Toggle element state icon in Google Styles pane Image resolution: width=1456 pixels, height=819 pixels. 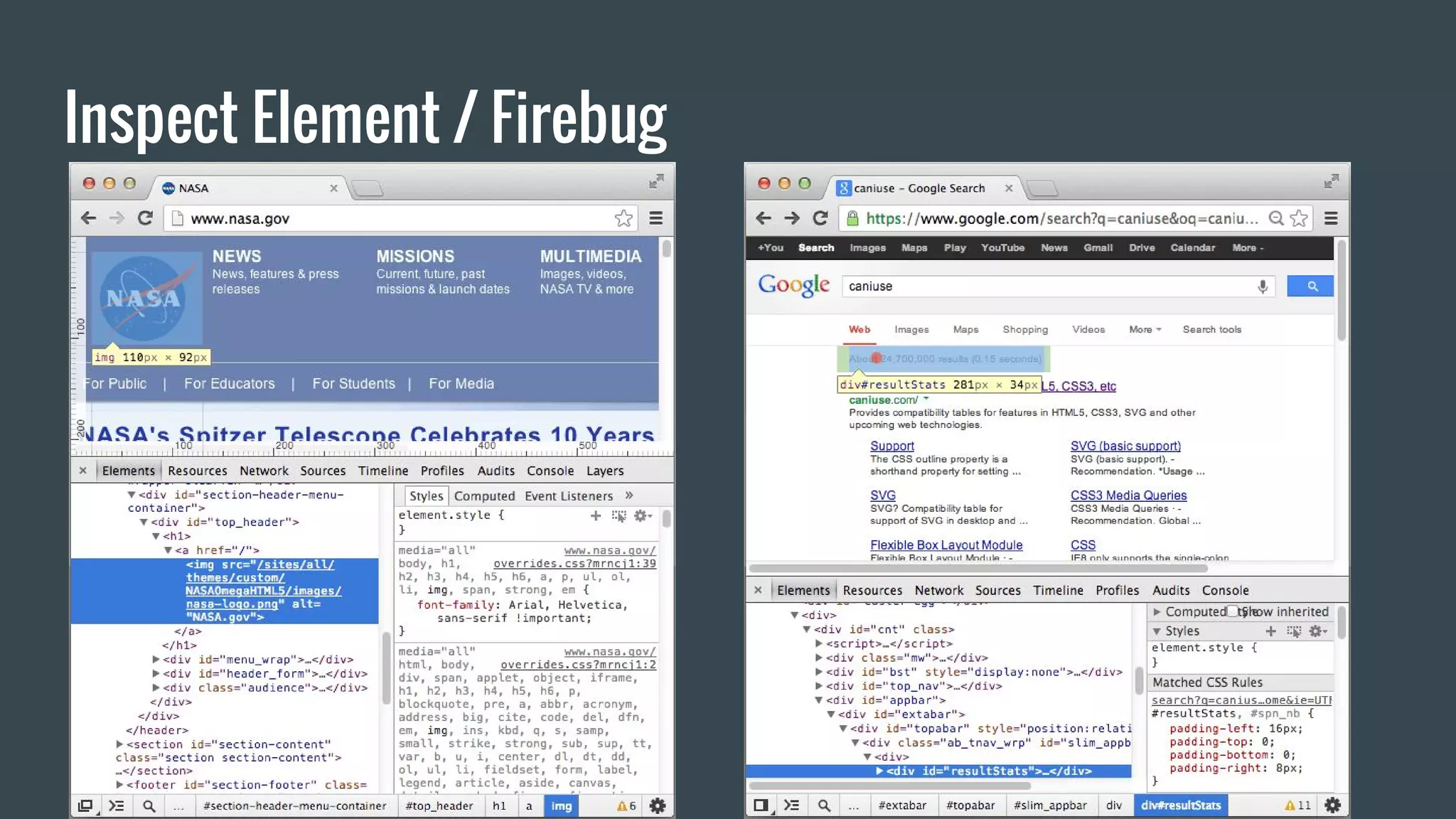(1294, 631)
